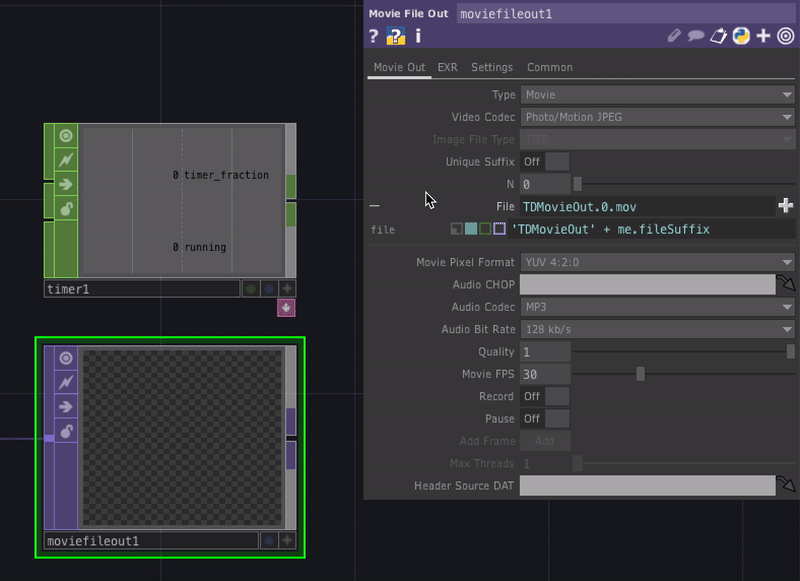This screenshot has height=581, width=800.
Task: Switch to the Common tab
Action: 549,67
